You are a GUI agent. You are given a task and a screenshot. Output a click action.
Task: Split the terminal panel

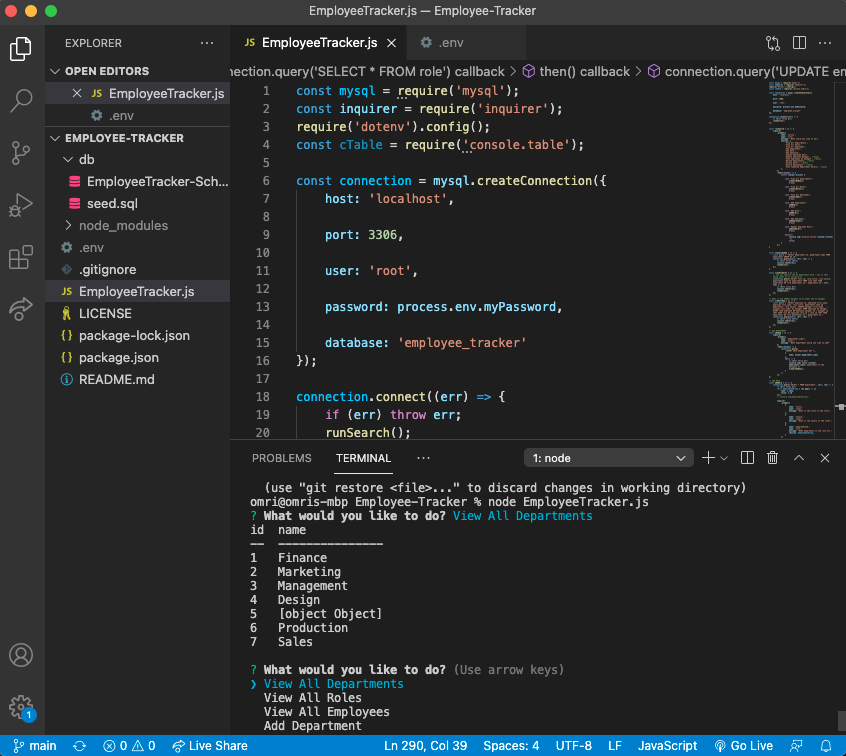click(746, 457)
